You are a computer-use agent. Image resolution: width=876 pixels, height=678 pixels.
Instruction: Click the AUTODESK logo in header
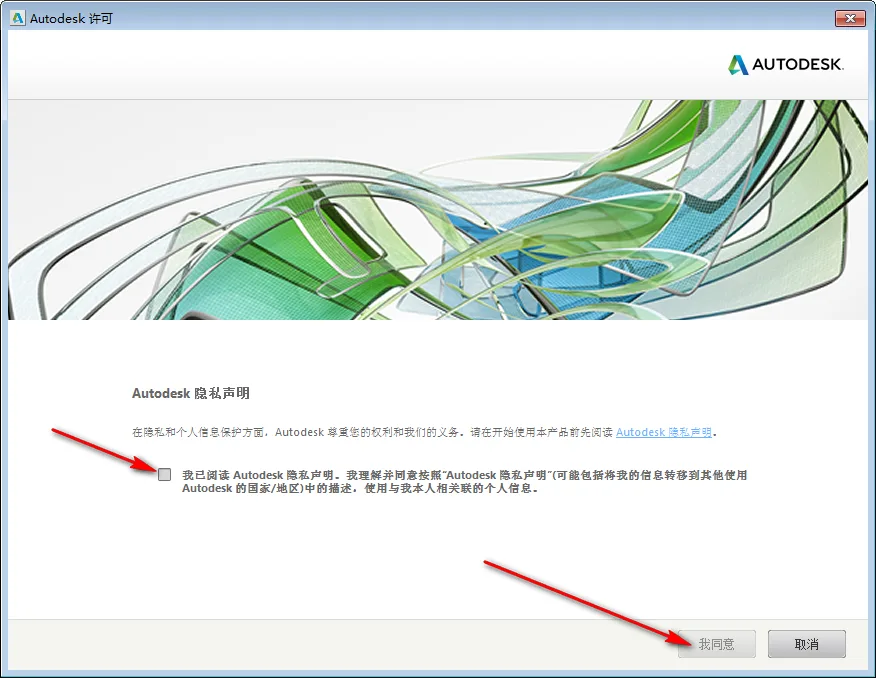[785, 65]
